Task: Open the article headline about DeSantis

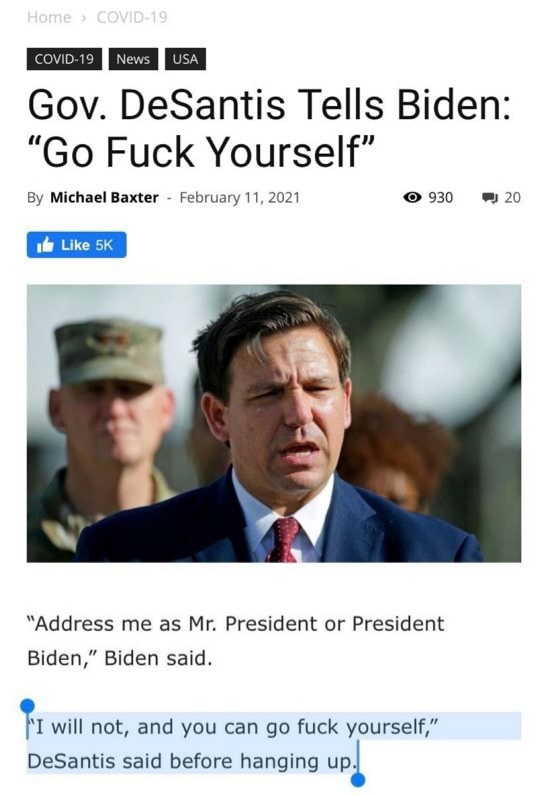Action: point(269,128)
